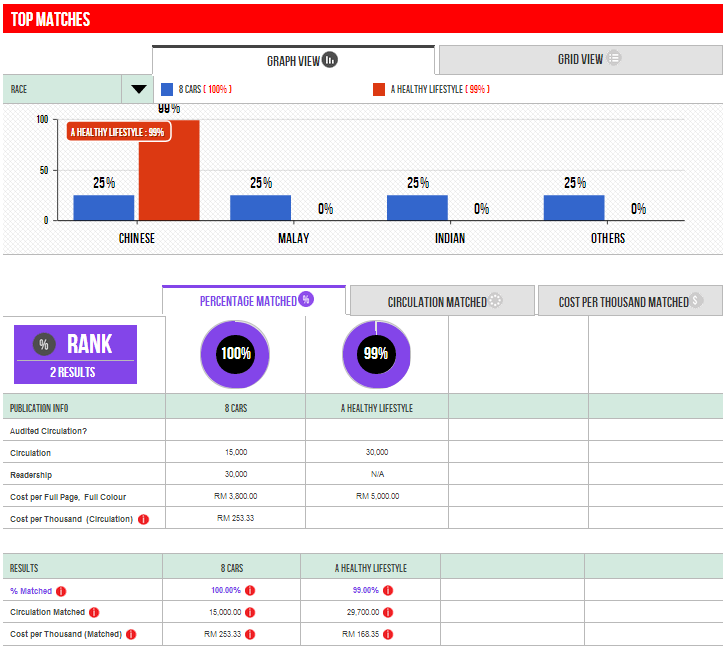Image resolution: width=725 pixels, height=652 pixels.
Task: Select the Cost Per Thousand Matched tab
Action: point(630,301)
